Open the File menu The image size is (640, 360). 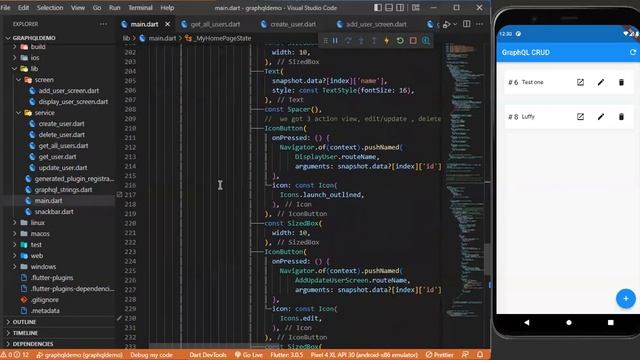[6, 7]
